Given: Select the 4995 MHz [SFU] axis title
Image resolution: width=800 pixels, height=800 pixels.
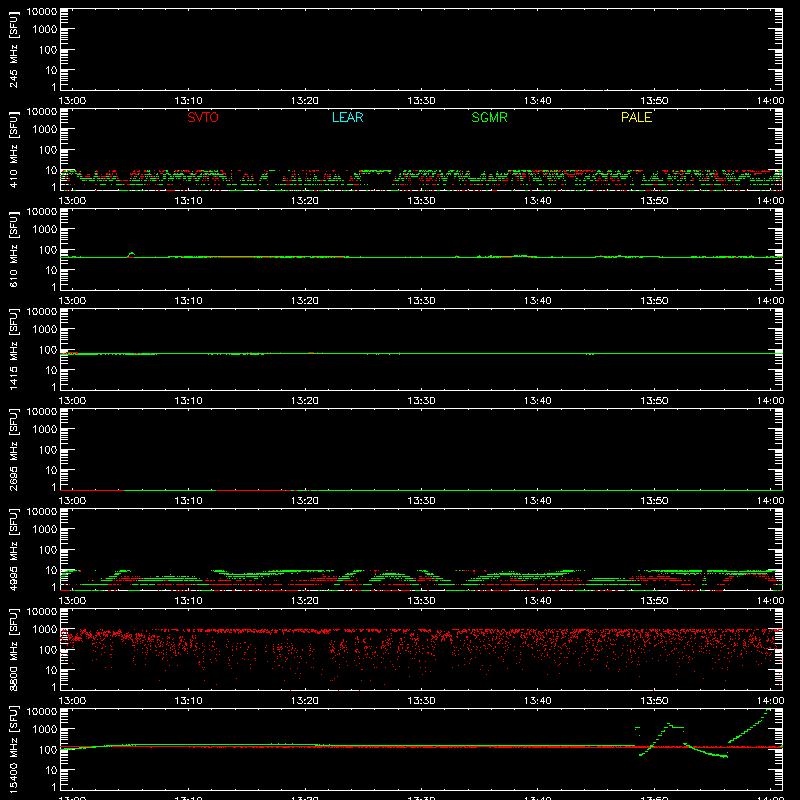Looking at the screenshot, I should pyautogui.click(x=13, y=549).
